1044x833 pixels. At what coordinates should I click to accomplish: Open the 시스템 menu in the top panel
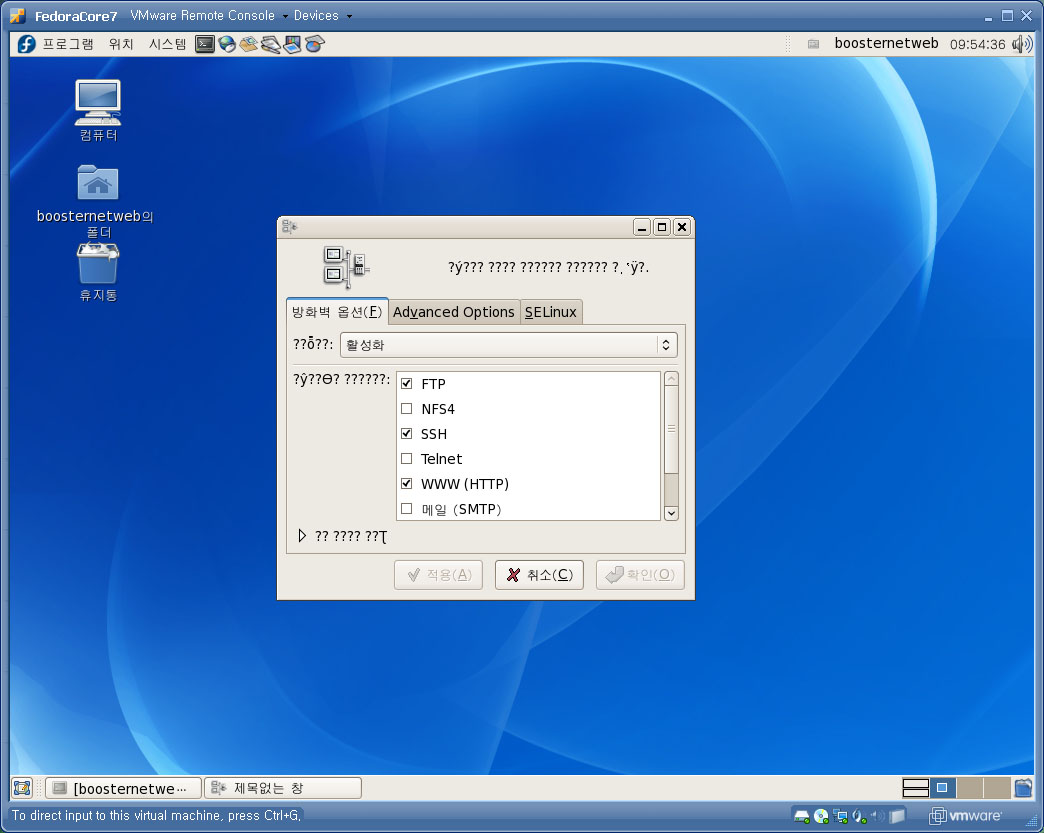[166, 44]
